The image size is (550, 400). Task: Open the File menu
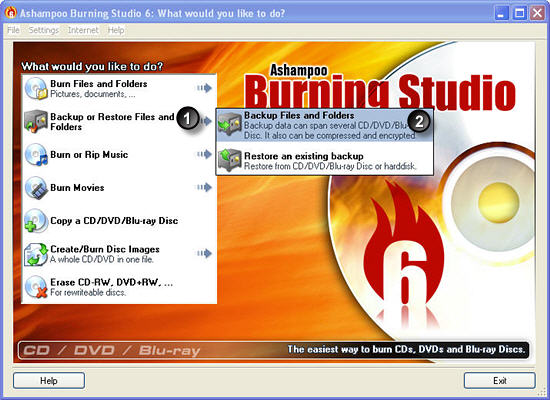point(13,30)
